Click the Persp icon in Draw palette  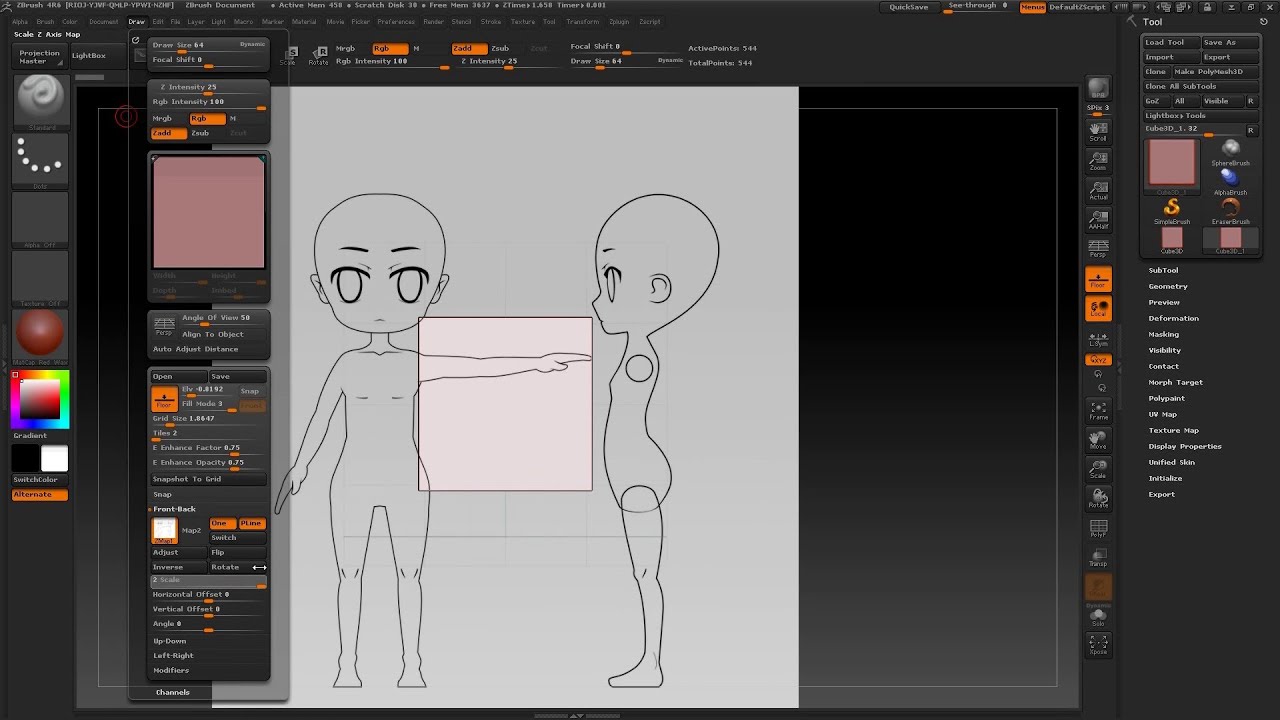(x=163, y=325)
